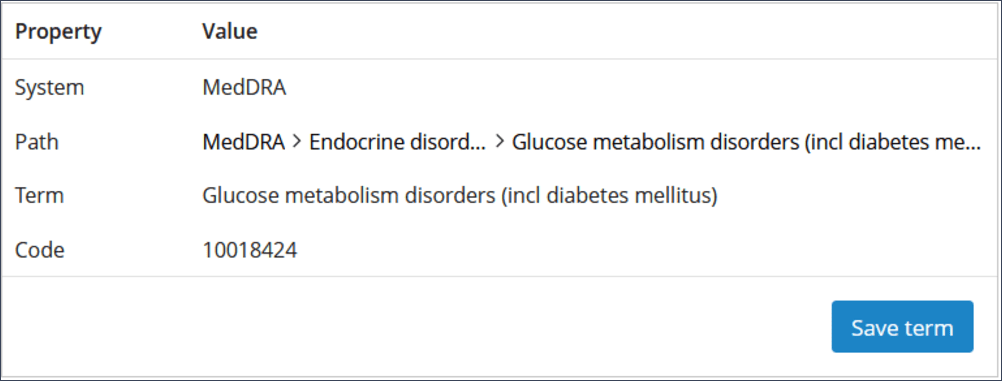This screenshot has width=1002, height=381.
Task: Click the chevron right after MedDRA breadcrumb
Action: click(297, 142)
